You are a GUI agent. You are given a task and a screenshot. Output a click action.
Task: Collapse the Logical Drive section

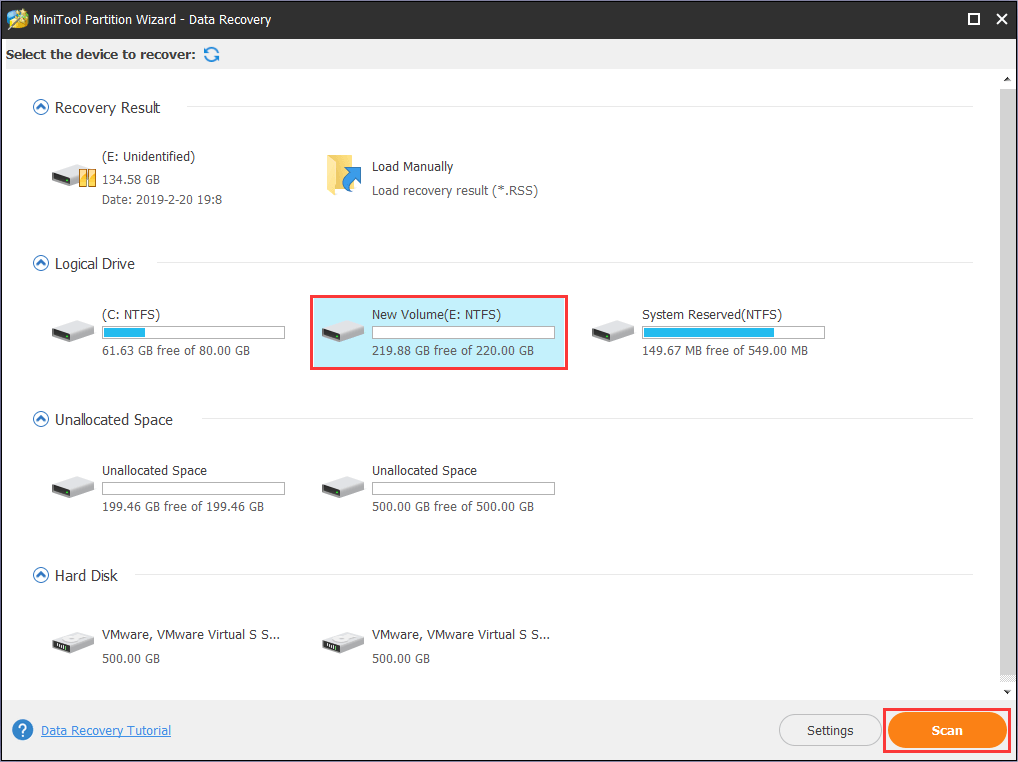click(x=40, y=263)
